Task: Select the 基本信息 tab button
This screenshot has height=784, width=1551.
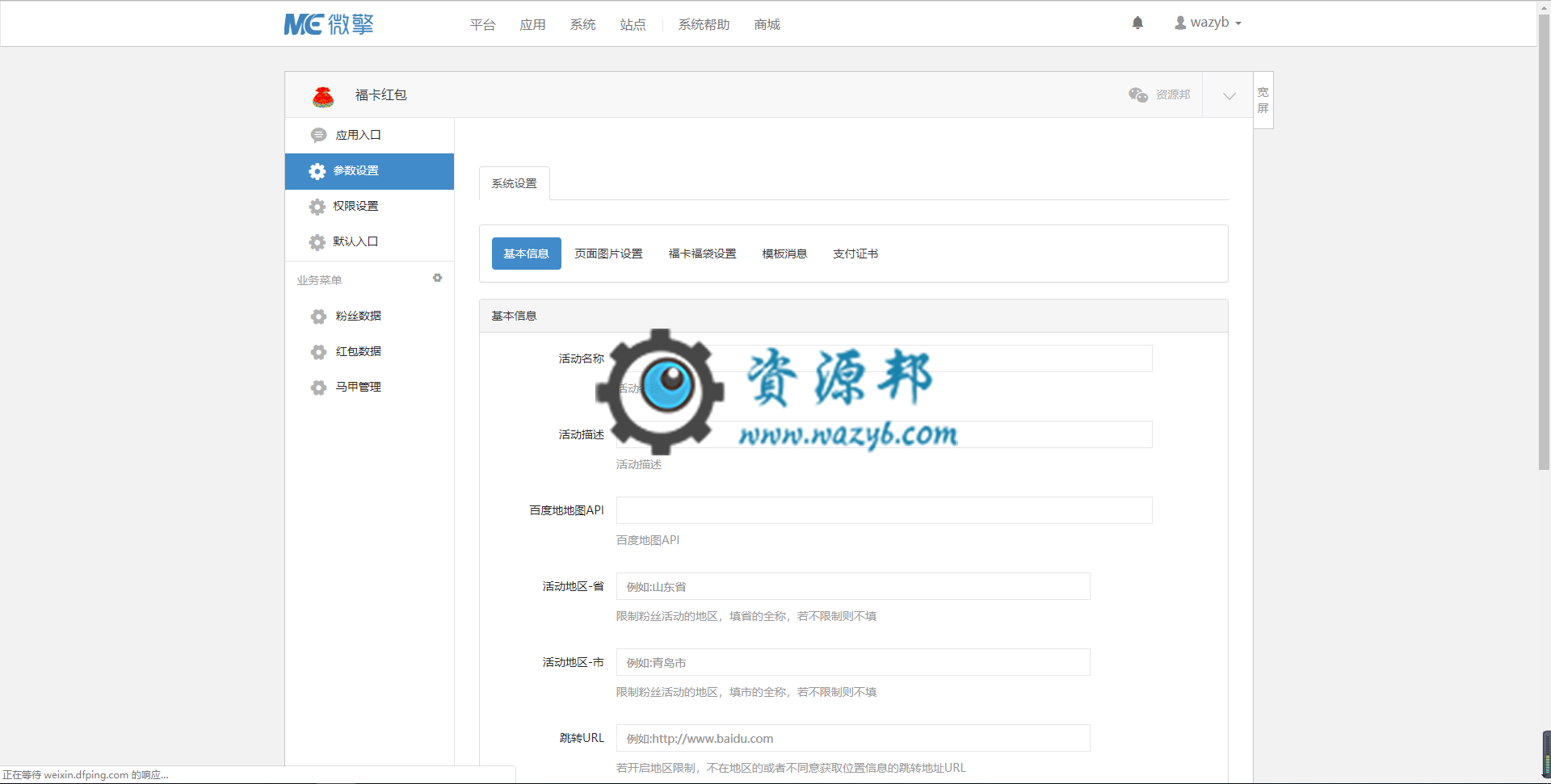Action: [526, 254]
